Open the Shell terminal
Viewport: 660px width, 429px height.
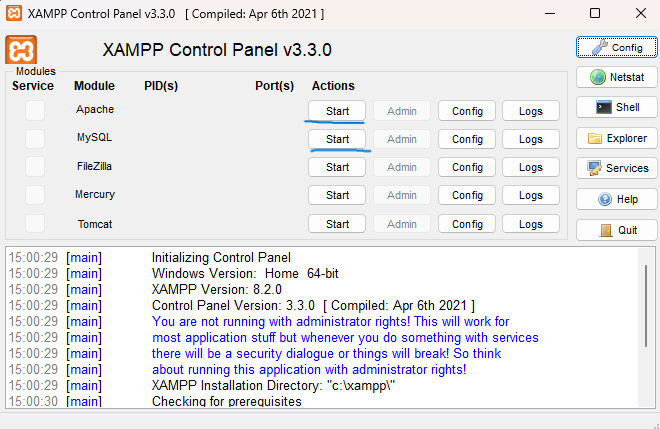[x=616, y=107]
